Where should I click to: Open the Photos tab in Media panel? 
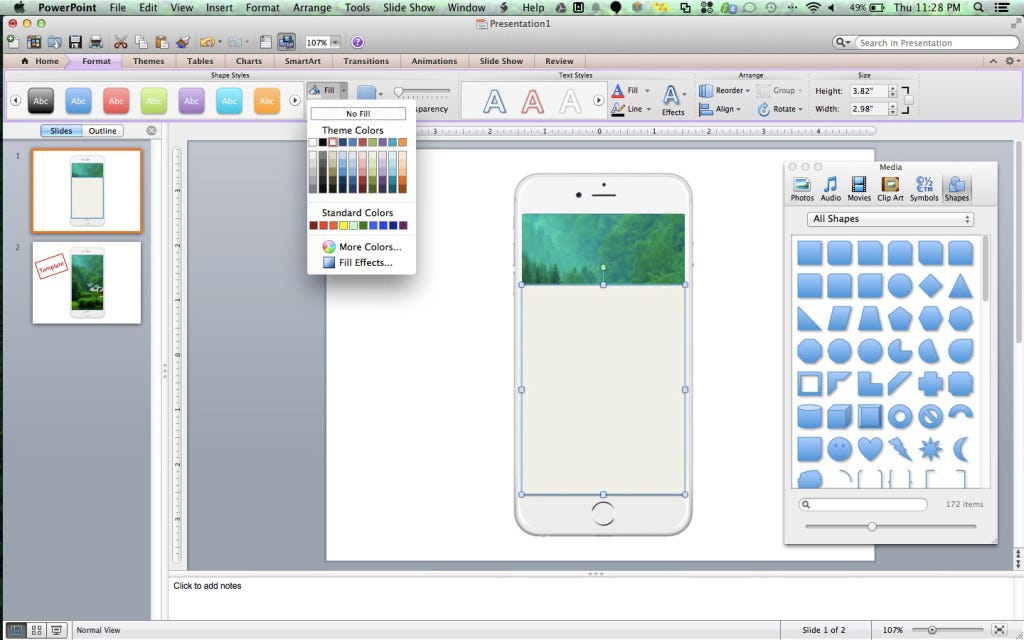(x=802, y=189)
